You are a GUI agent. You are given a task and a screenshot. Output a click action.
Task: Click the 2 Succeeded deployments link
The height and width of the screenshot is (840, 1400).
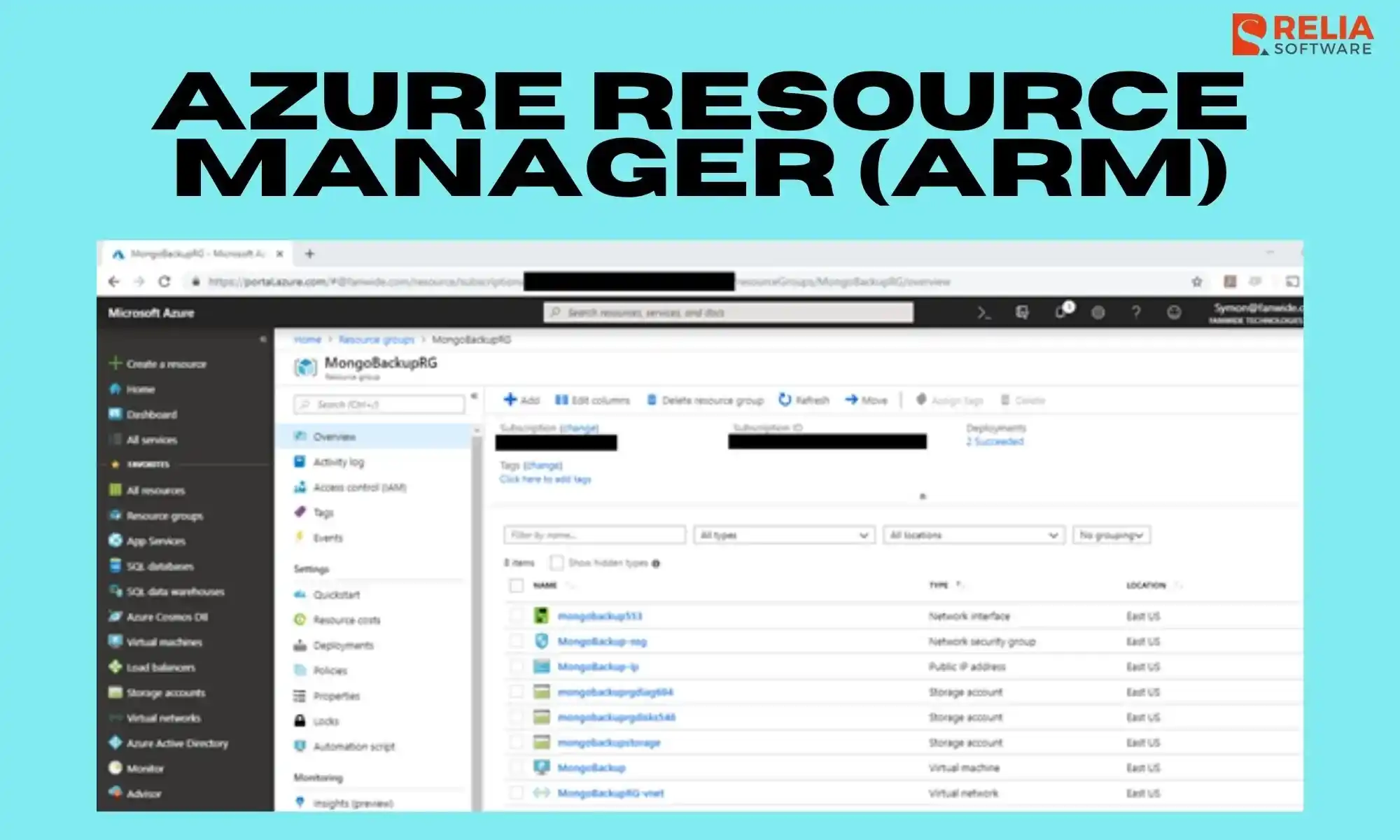(x=995, y=441)
